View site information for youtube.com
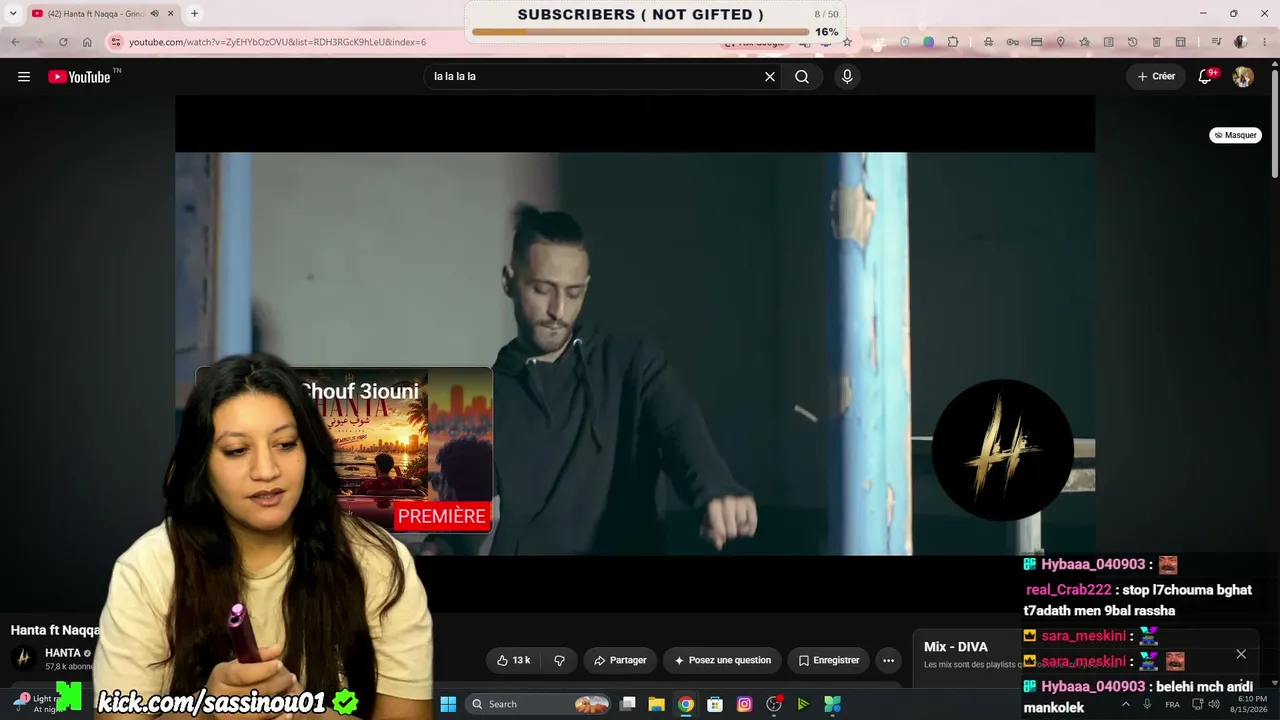This screenshot has height=720, width=1280. [x=116, y=42]
